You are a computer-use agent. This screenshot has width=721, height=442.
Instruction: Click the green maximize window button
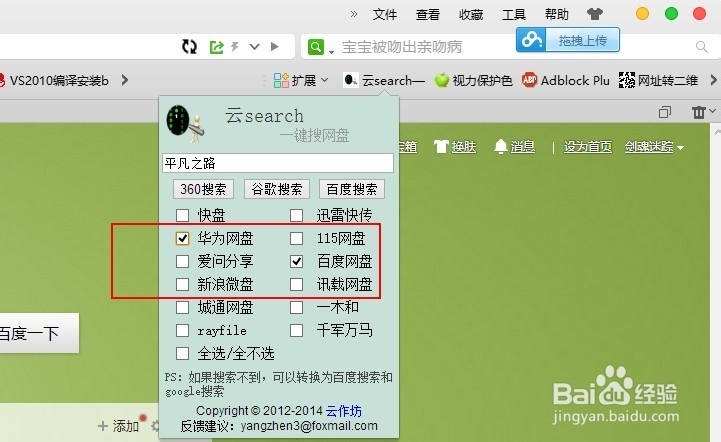tap(671, 13)
